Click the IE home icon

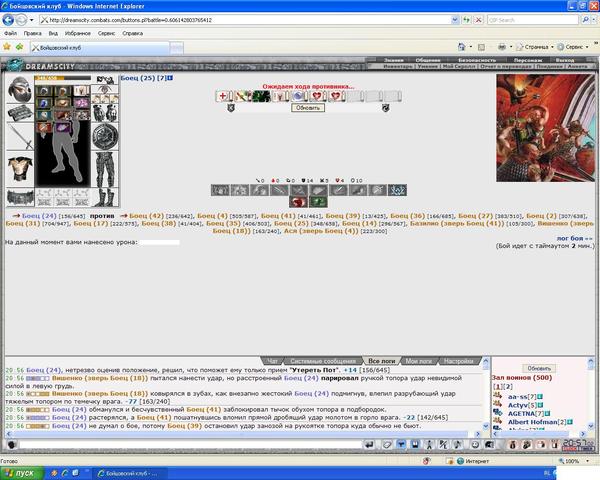point(461,47)
